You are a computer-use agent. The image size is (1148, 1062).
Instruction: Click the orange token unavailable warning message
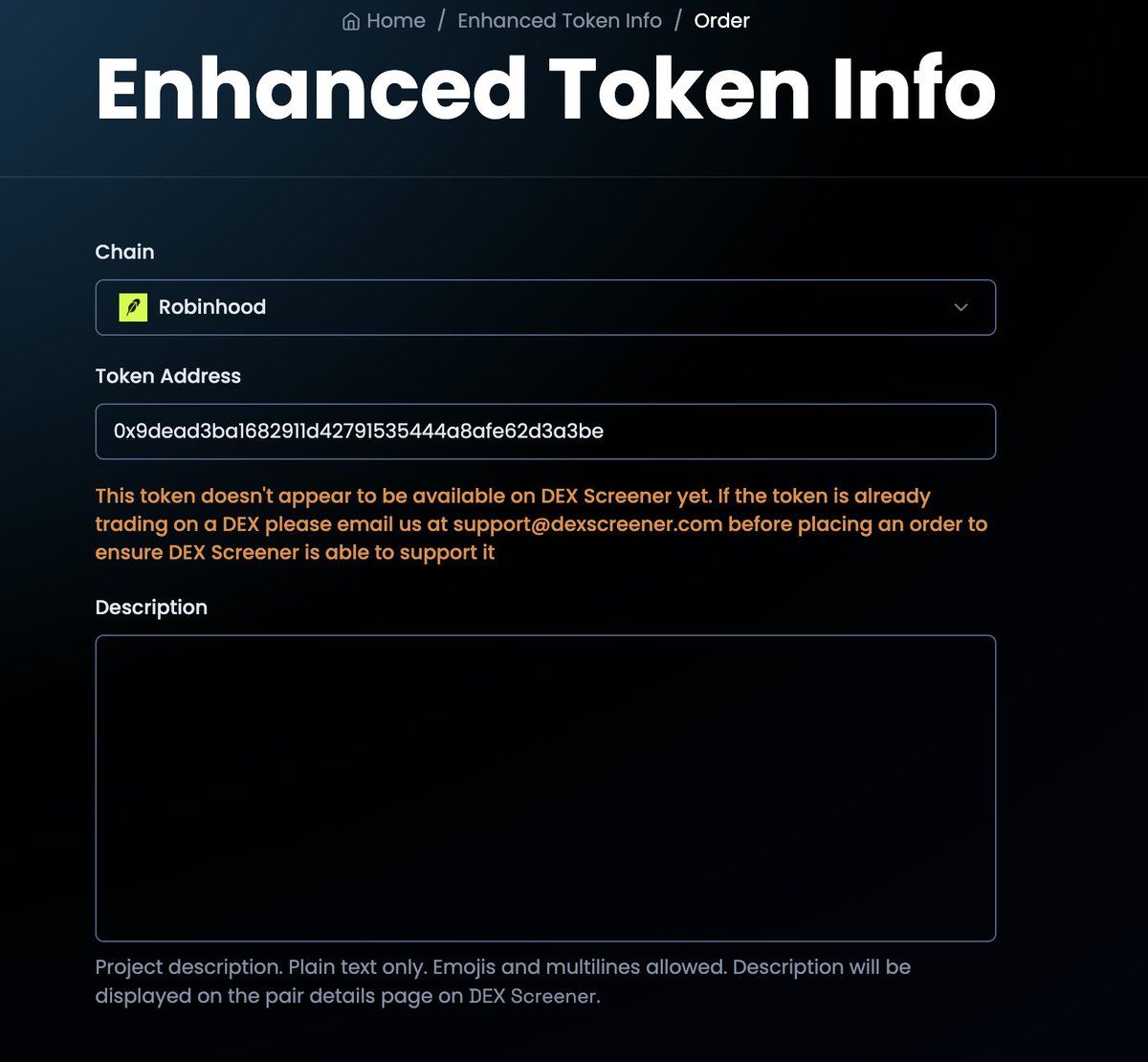[x=541, y=524]
